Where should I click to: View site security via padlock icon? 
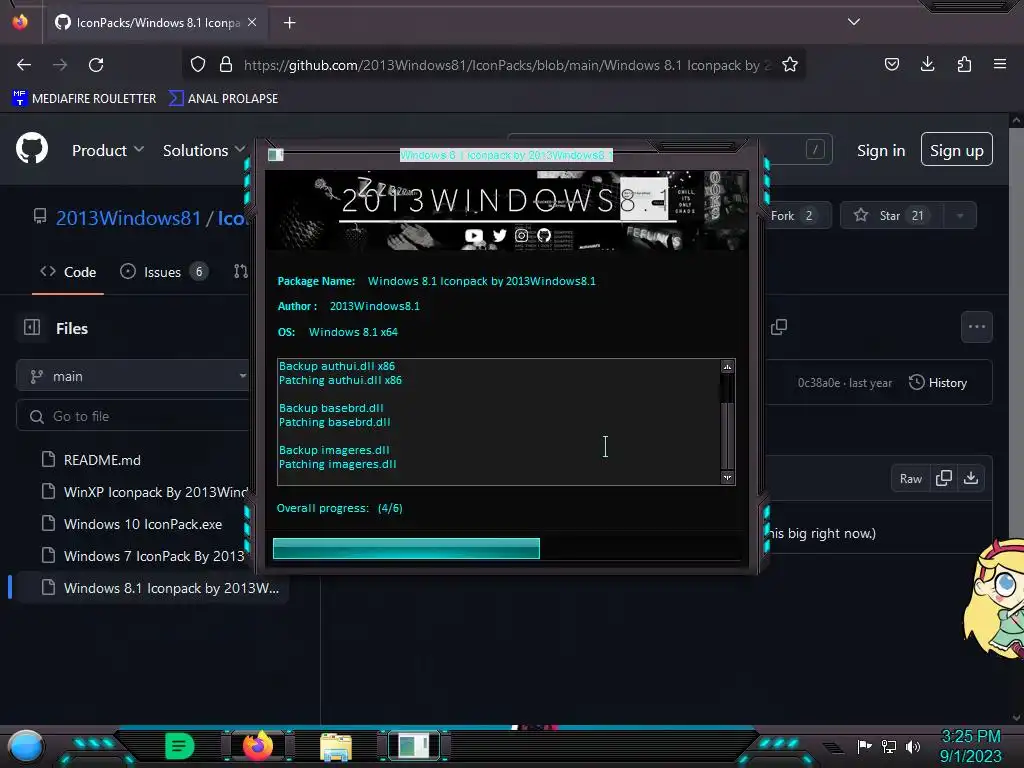(226, 65)
